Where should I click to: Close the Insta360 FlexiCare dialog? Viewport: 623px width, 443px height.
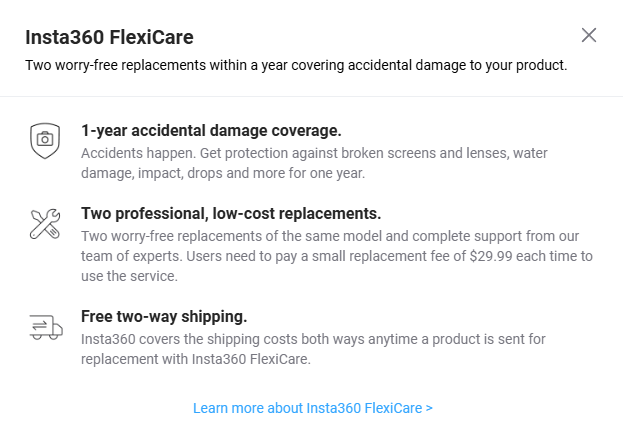589,35
